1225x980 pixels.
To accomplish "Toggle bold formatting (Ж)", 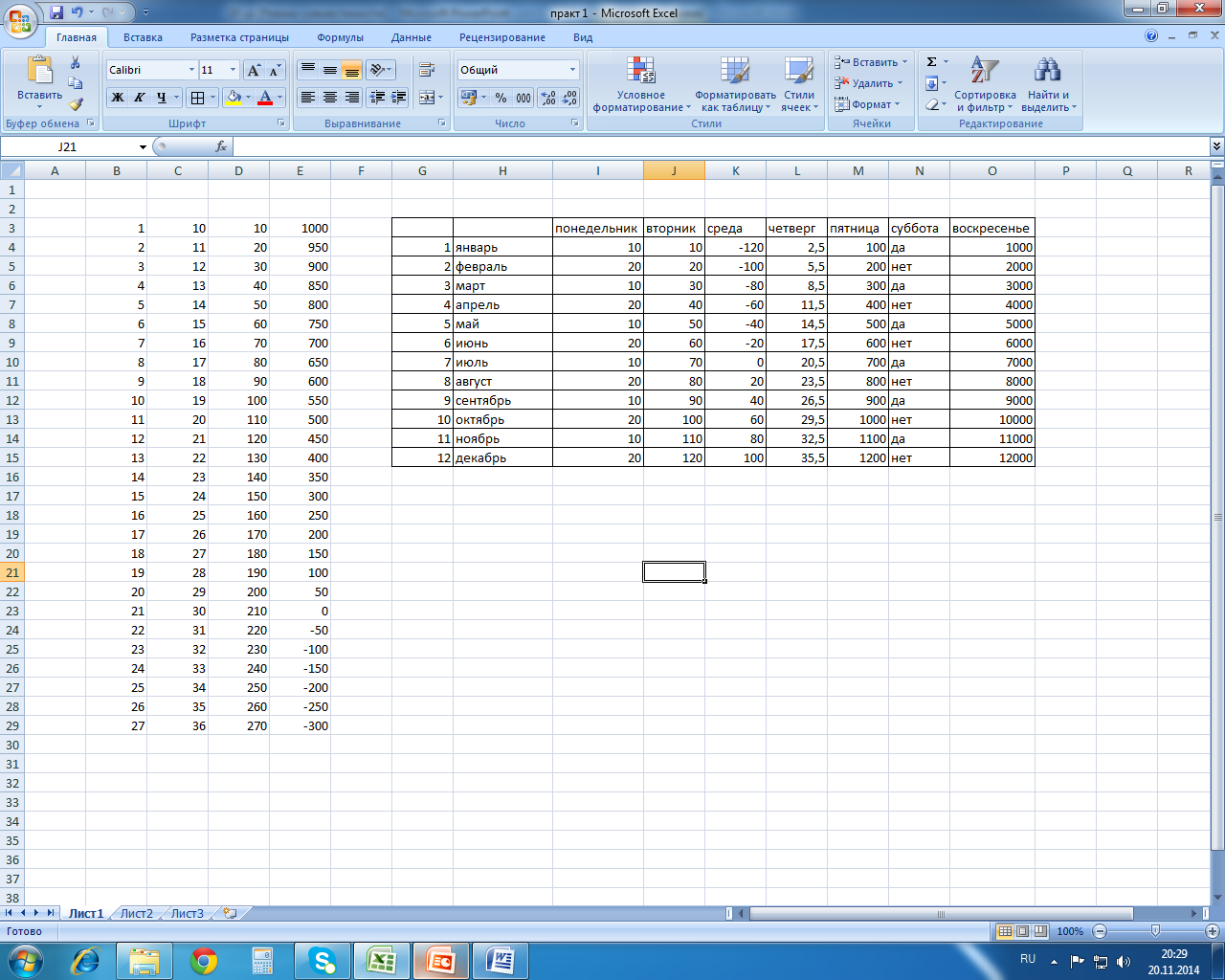I will pyautogui.click(x=118, y=98).
